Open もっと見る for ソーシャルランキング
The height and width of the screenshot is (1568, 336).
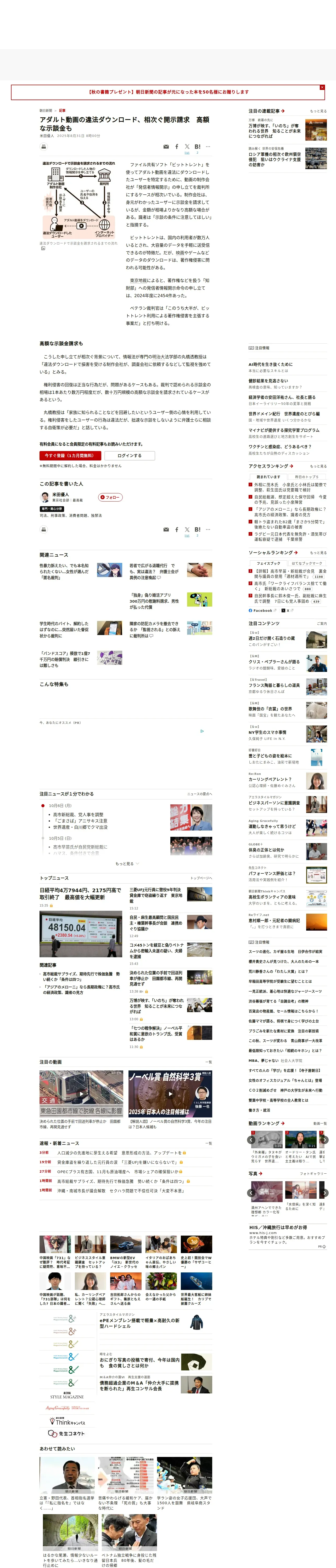(x=318, y=553)
